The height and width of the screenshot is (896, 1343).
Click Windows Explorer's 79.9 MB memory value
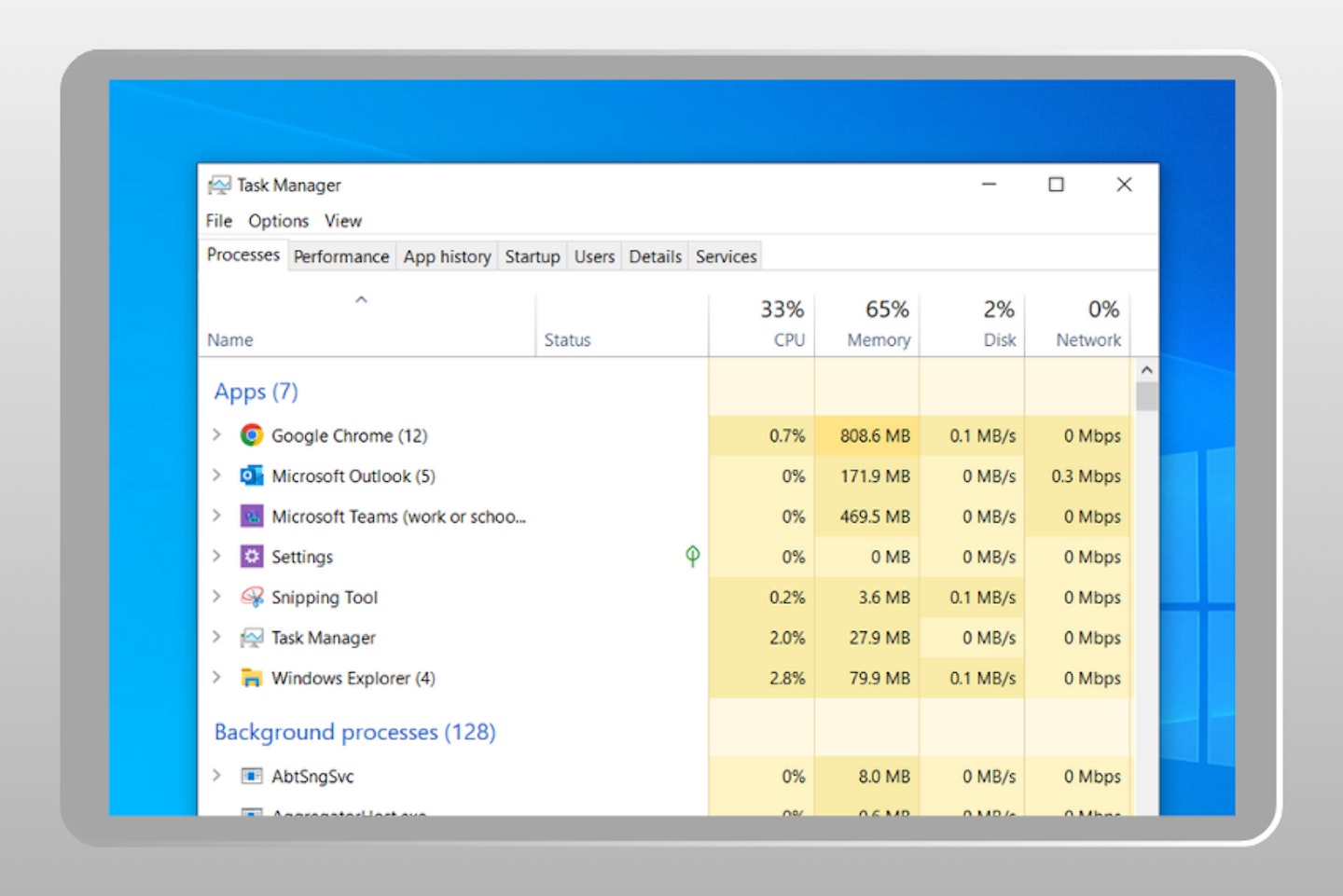[x=879, y=678]
